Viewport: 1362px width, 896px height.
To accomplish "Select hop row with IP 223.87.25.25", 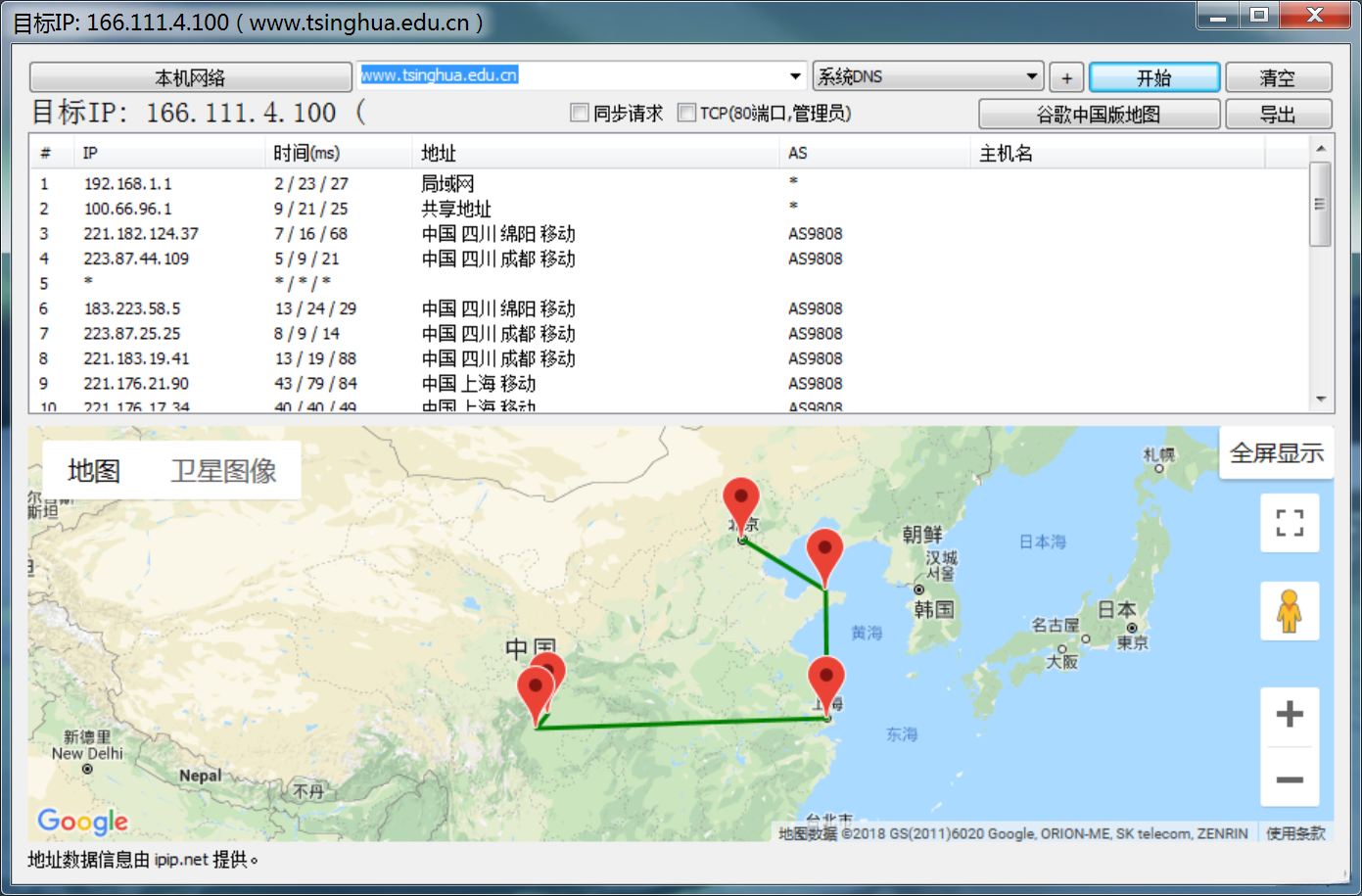I will [x=670, y=333].
